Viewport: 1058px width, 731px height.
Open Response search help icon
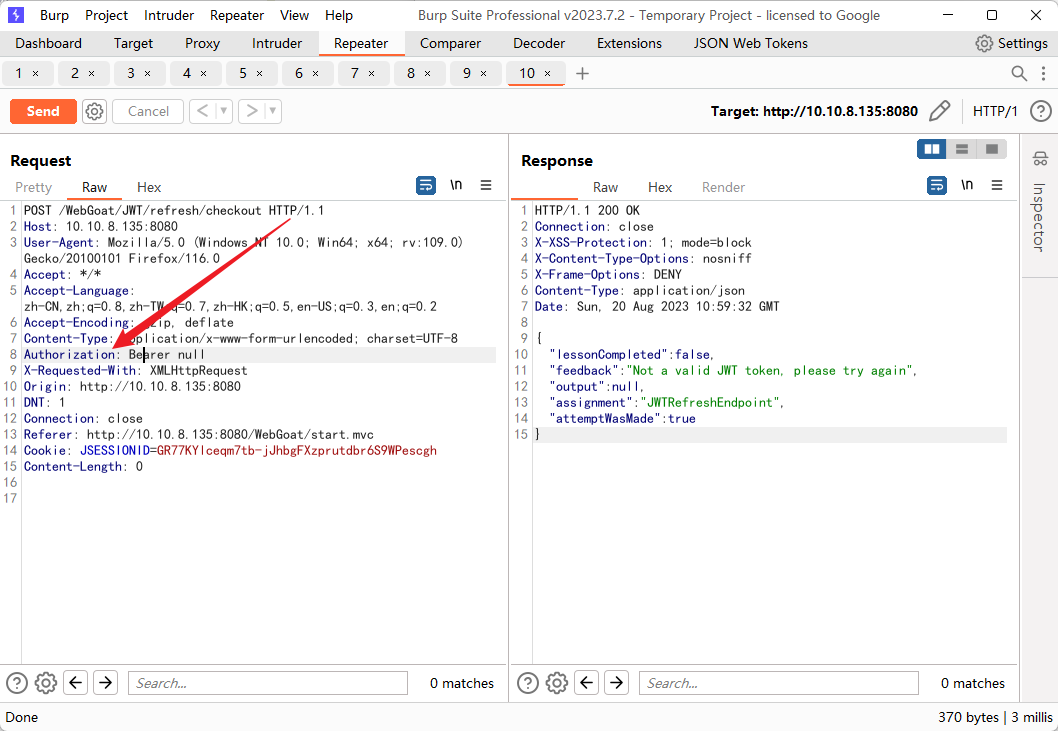click(528, 683)
